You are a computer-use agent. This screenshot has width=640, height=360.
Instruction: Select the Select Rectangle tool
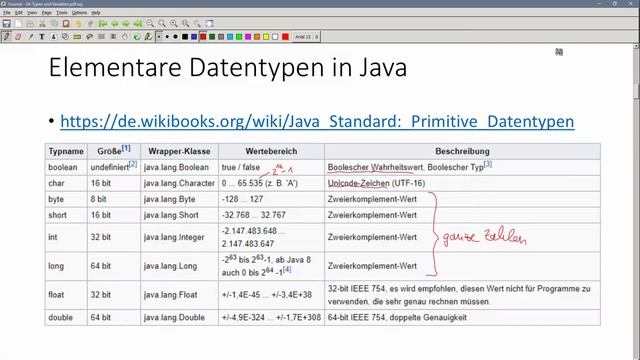(101, 37)
